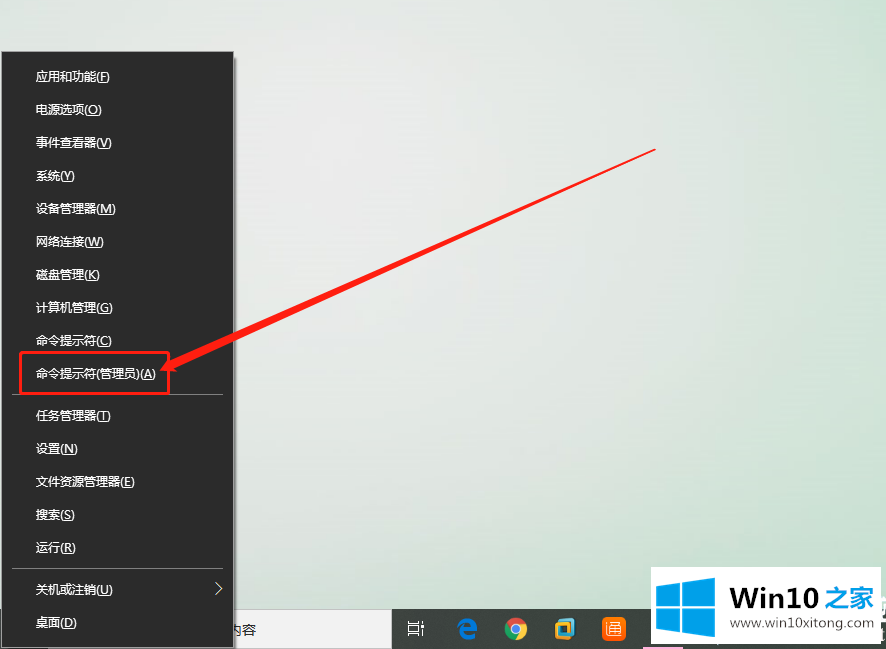Start 任务管理器(T)
Image resolution: width=886 pixels, height=649 pixels.
coord(118,416)
